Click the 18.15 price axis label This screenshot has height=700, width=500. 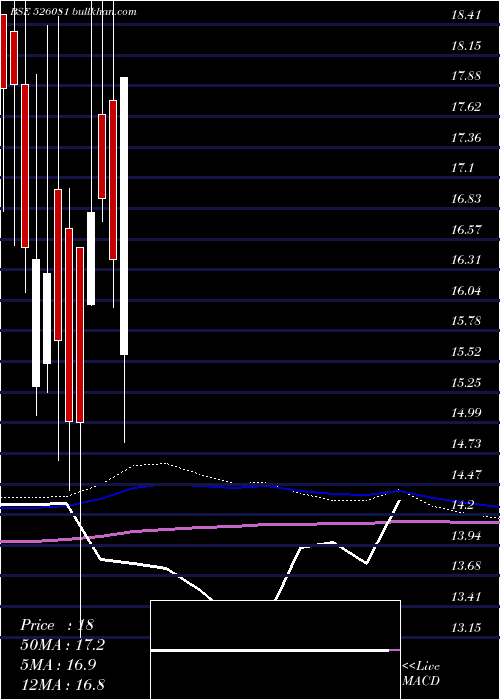(x=466, y=46)
